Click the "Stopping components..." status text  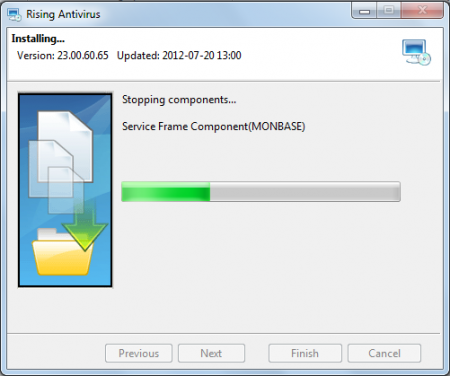point(179,100)
